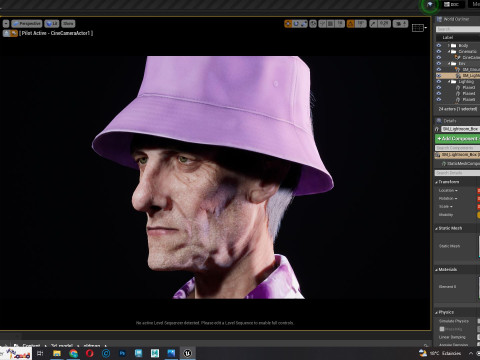Open Photoshop from the taskbar
The width and height of the screenshot is (480, 360).
tap(122, 353)
